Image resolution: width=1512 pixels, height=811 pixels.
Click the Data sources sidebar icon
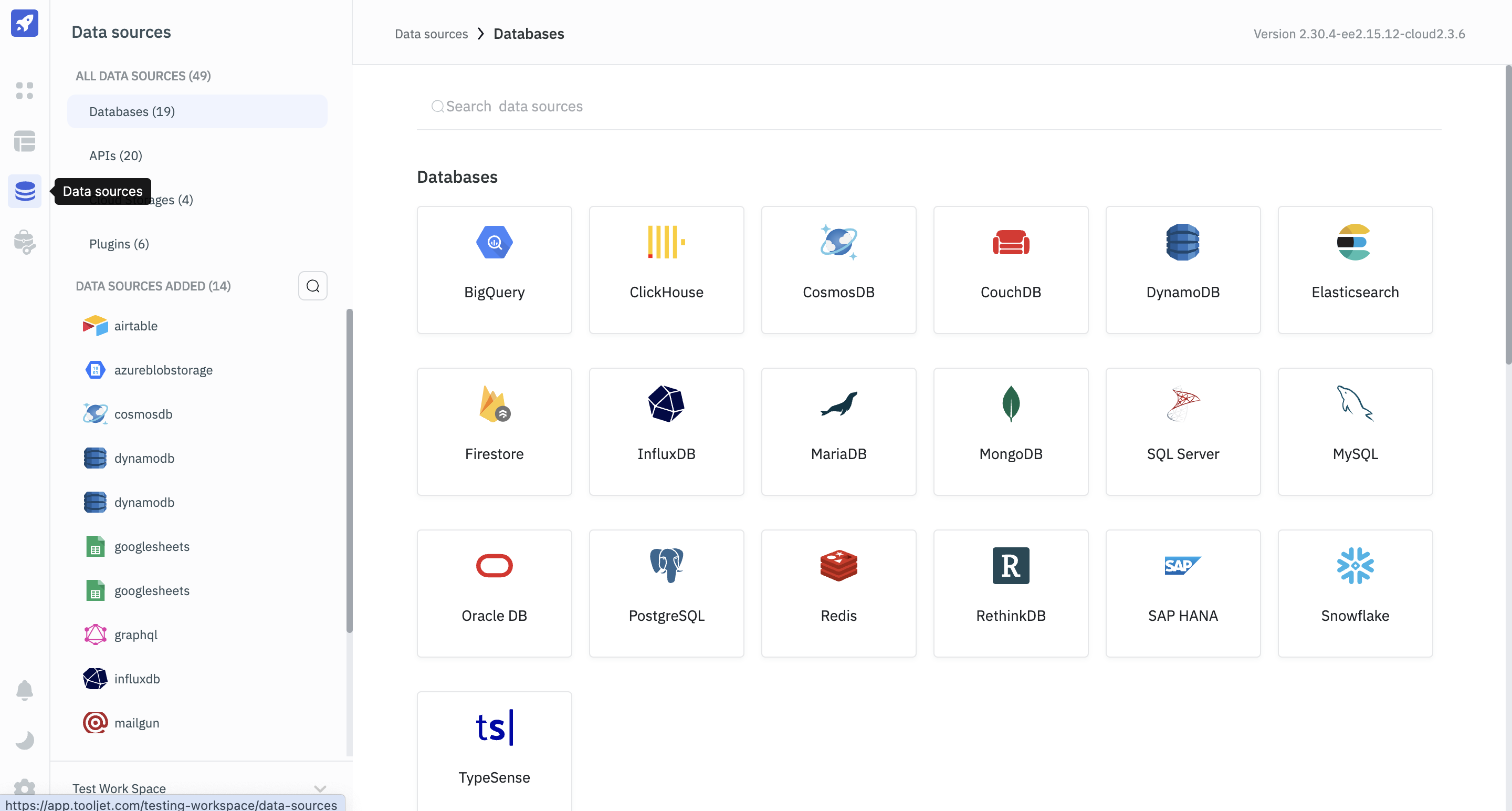tap(25, 191)
